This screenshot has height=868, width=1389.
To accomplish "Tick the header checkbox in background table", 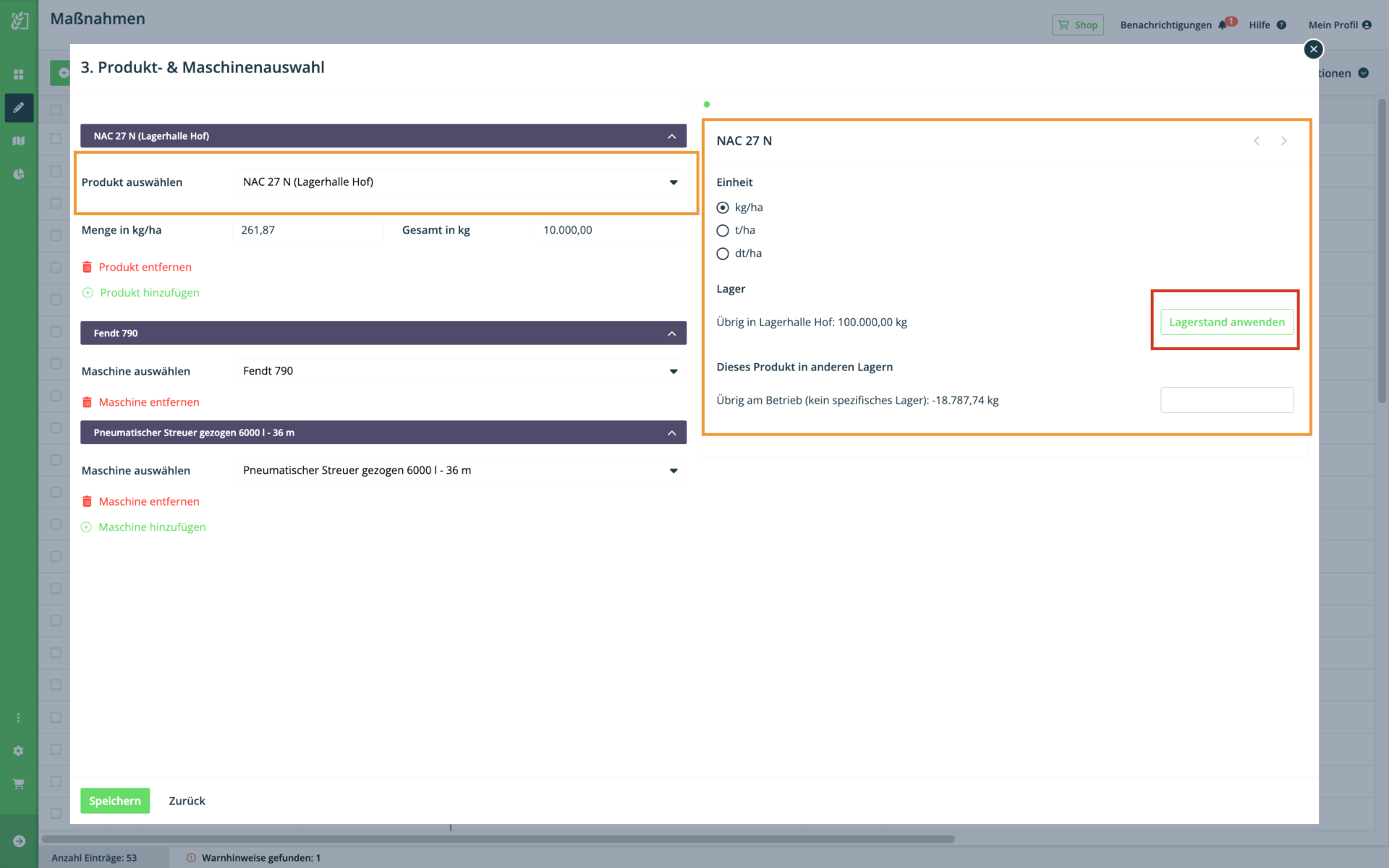I will 56,110.
